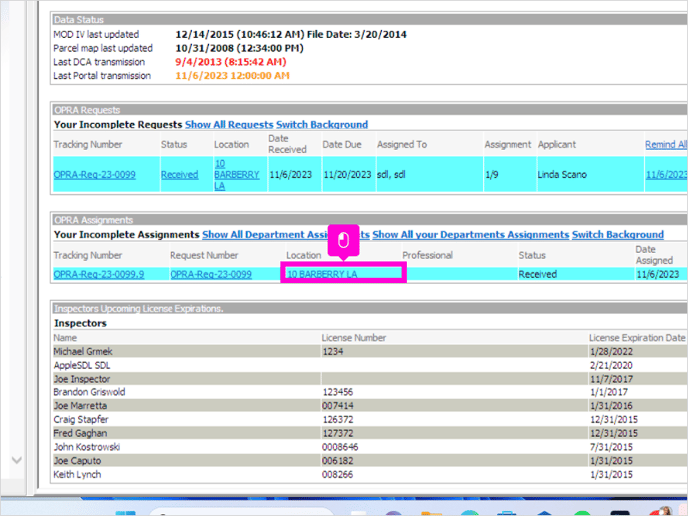Click license number 127372
Image resolution: width=688 pixels, height=516 pixels.
[338, 434]
